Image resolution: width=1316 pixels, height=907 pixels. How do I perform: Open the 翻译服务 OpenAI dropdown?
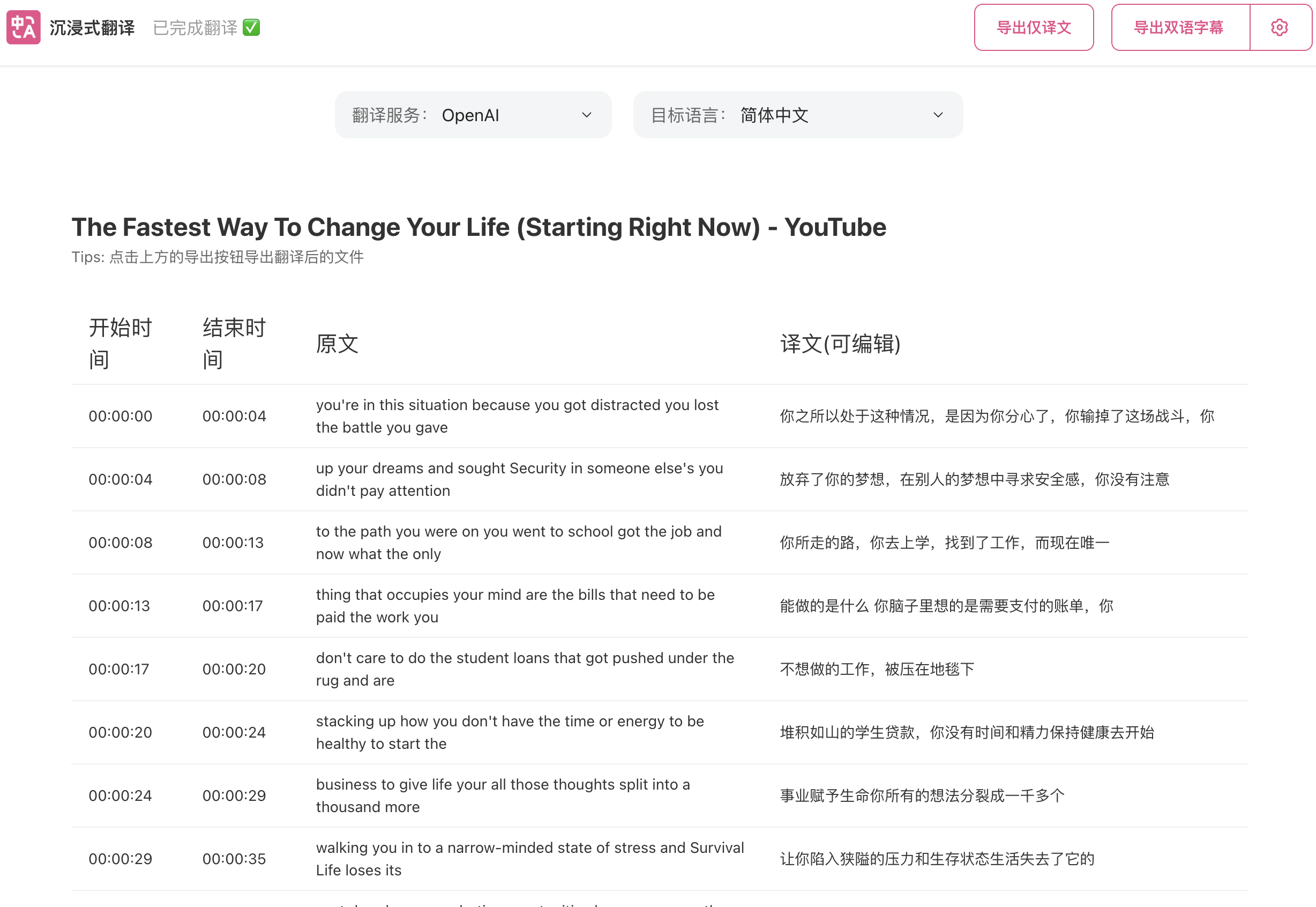pyautogui.click(x=473, y=115)
